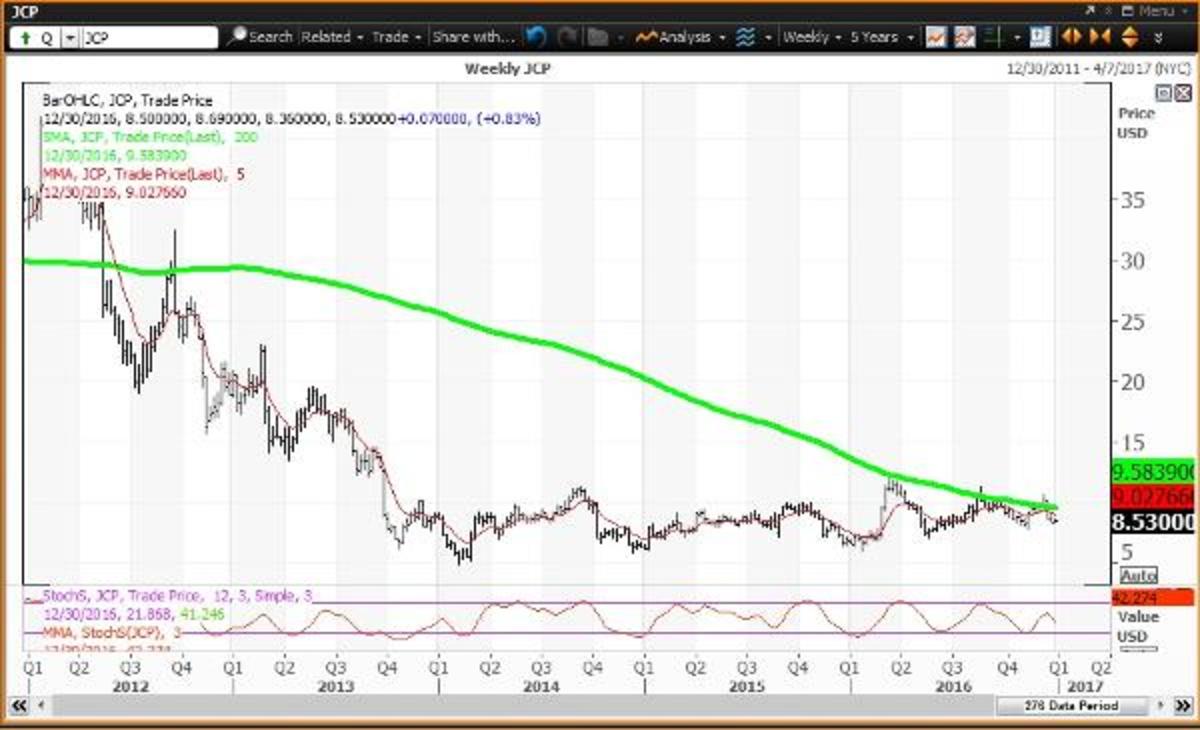Click the orange horizontal compress arrows icon
The height and width of the screenshot is (730, 1200).
click(x=1099, y=38)
